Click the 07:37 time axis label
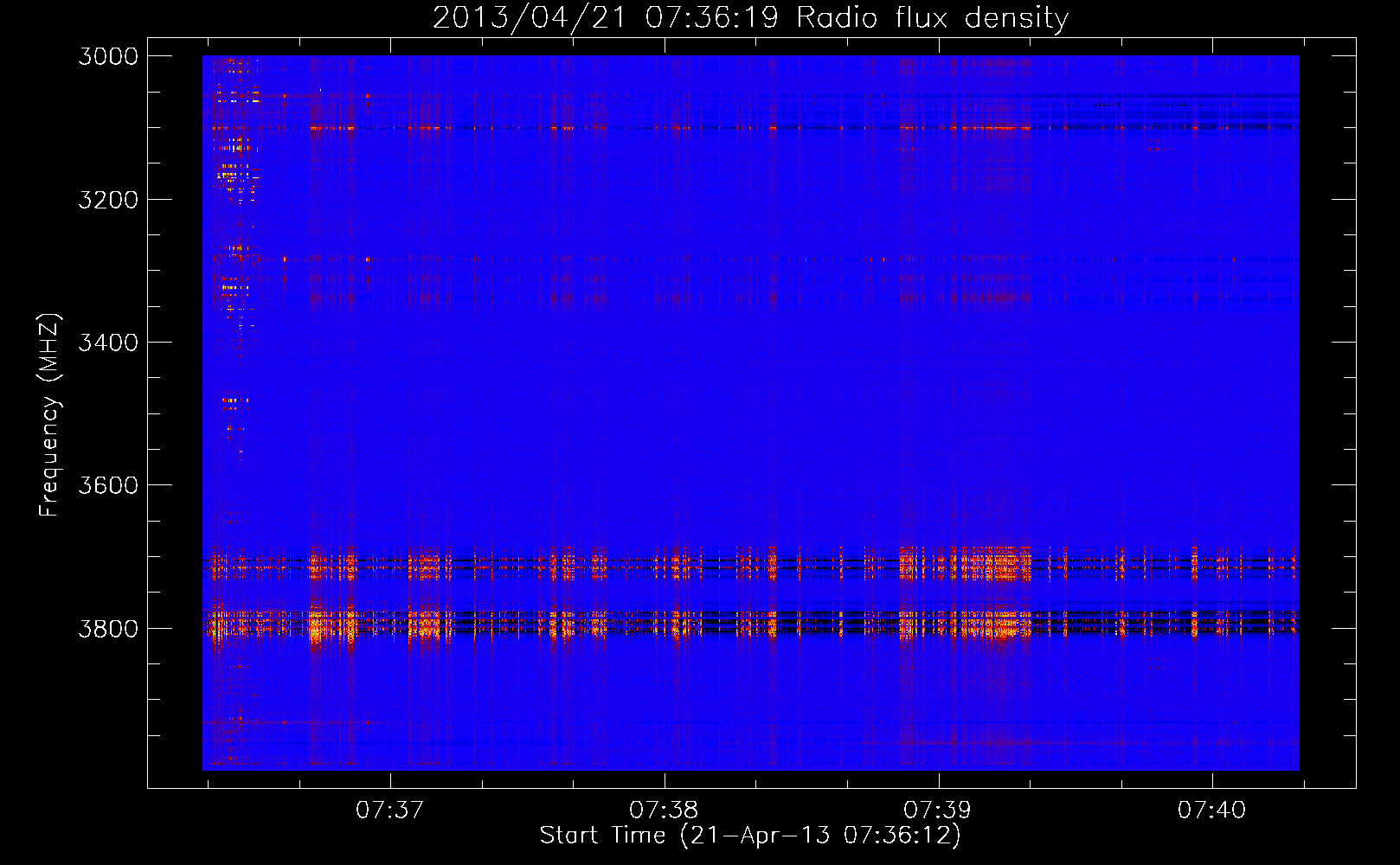This screenshot has height=865, width=1400. coord(390,810)
